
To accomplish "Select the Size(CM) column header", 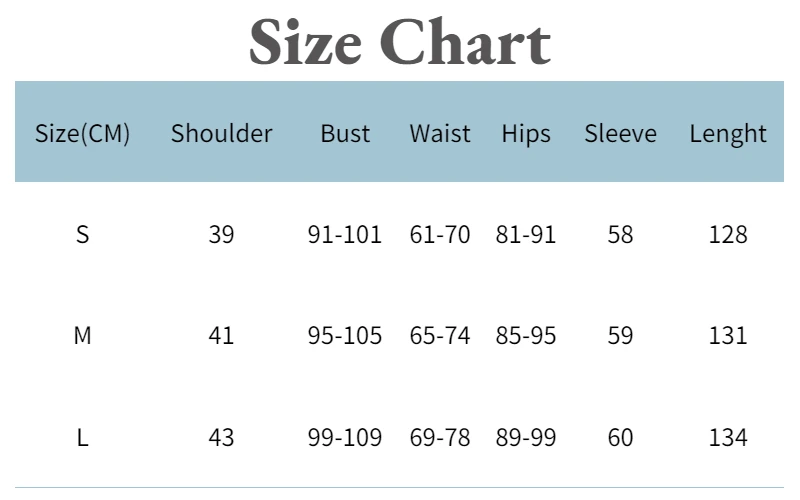I will (x=82, y=134).
